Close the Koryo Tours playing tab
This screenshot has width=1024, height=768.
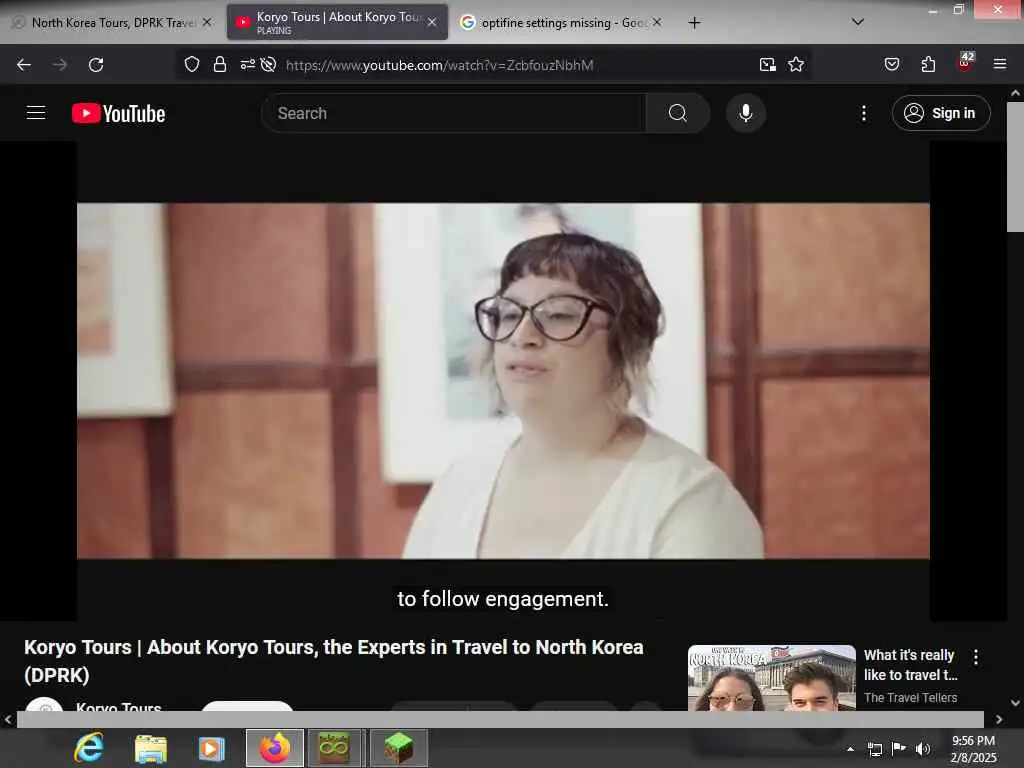(x=432, y=22)
